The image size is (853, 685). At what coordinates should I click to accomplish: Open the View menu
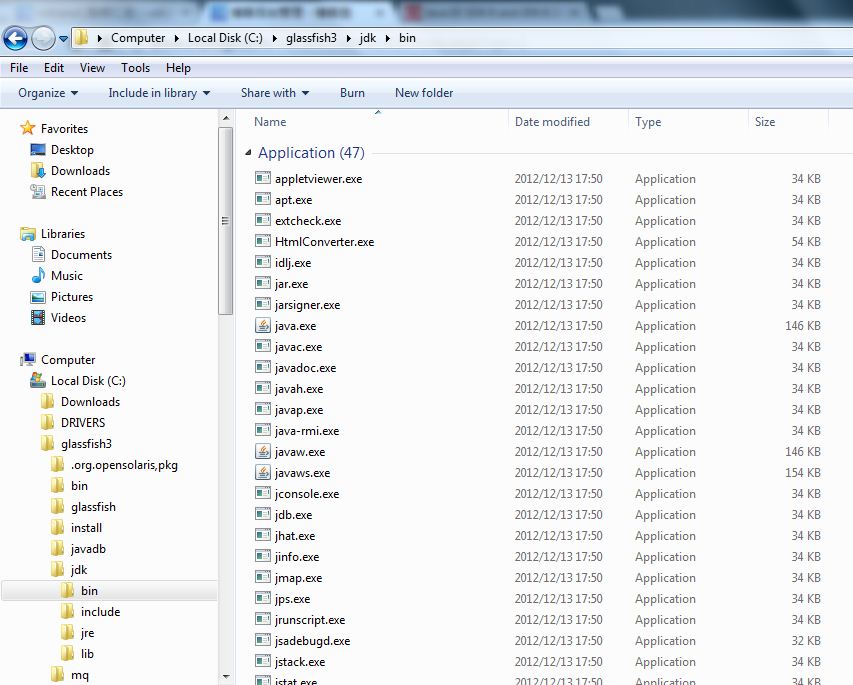point(92,68)
